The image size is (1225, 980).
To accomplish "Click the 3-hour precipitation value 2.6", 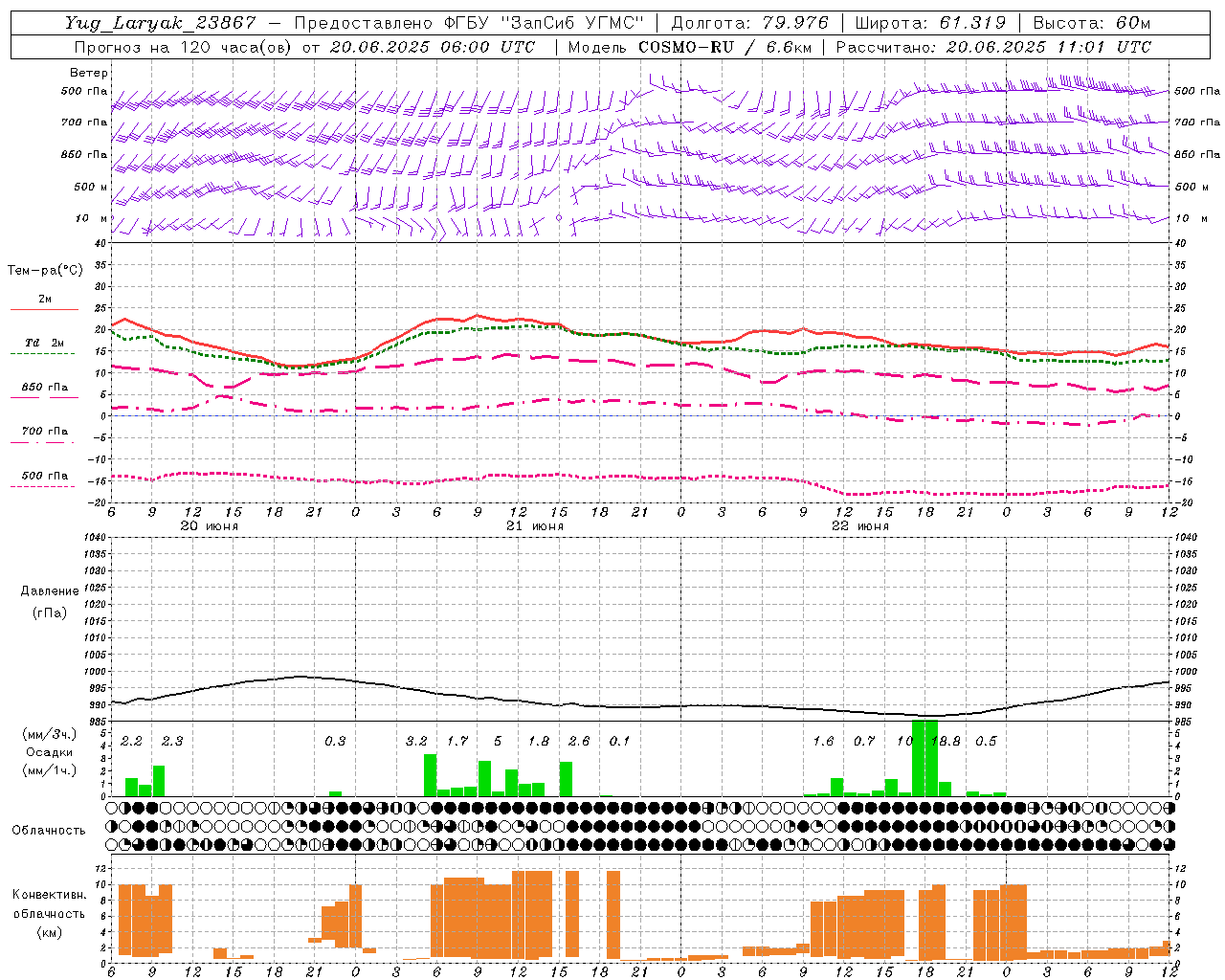I will [x=579, y=741].
